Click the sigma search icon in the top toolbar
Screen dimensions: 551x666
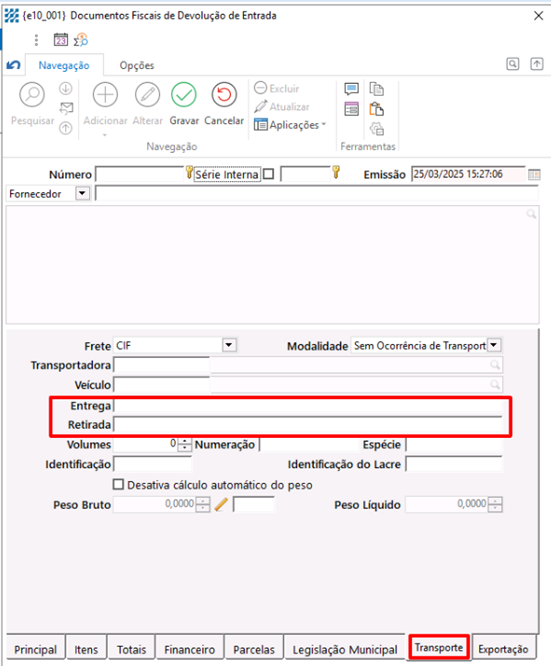80,40
